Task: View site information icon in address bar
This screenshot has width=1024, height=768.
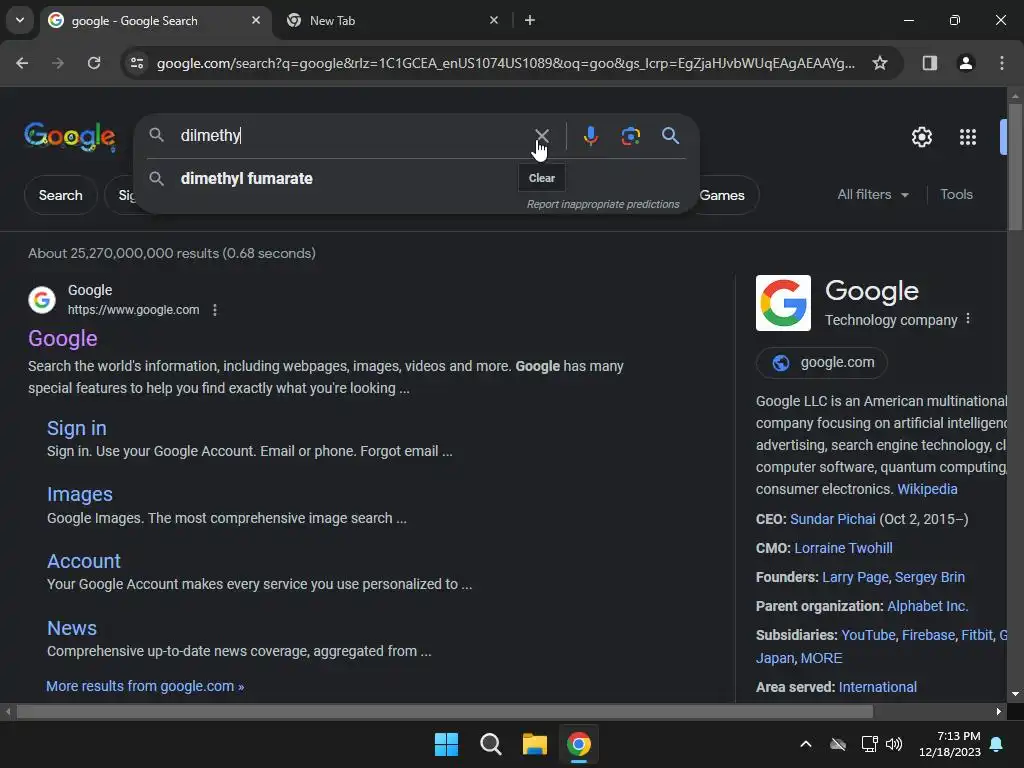Action: 136,63
